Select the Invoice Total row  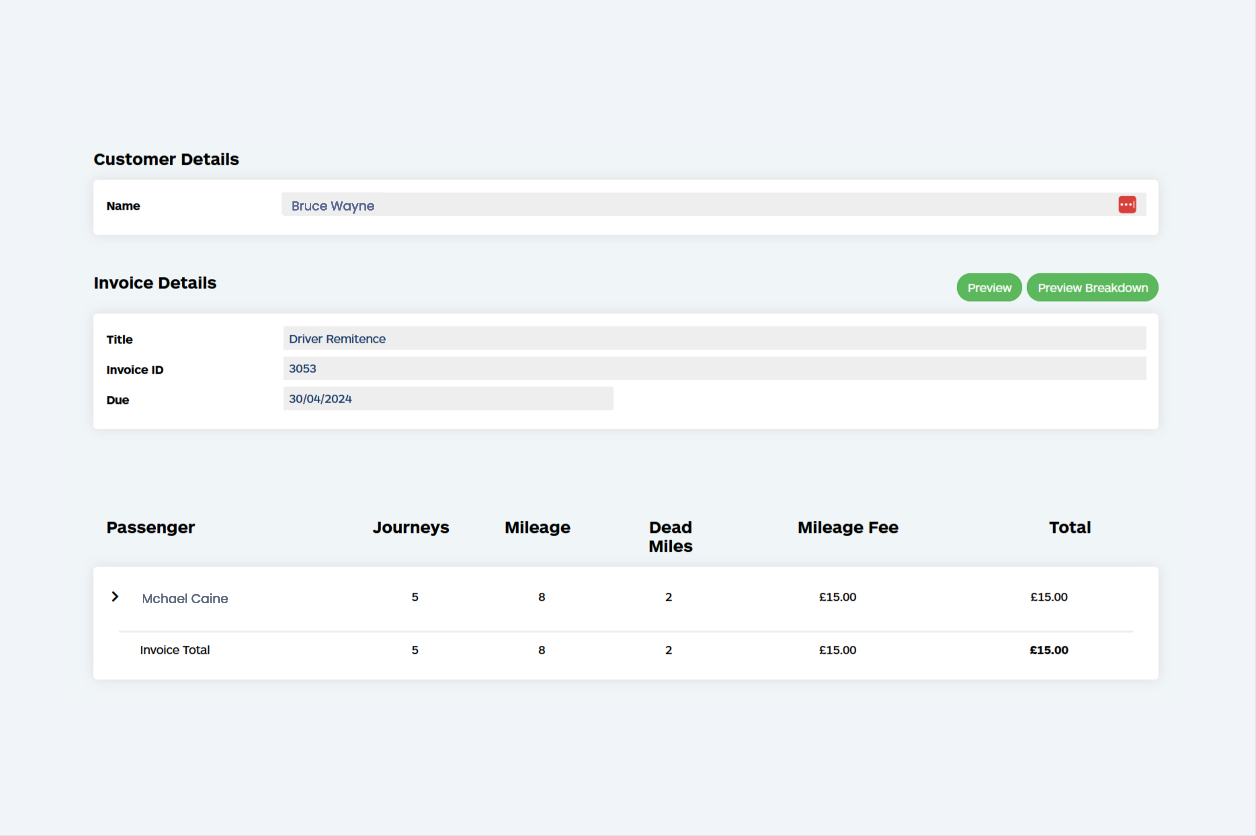click(175, 650)
